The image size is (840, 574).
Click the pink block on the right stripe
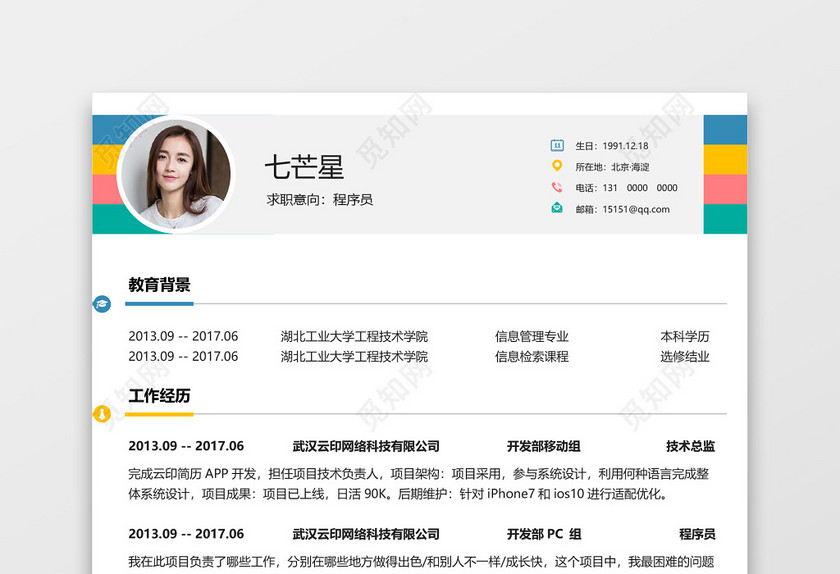point(725,189)
